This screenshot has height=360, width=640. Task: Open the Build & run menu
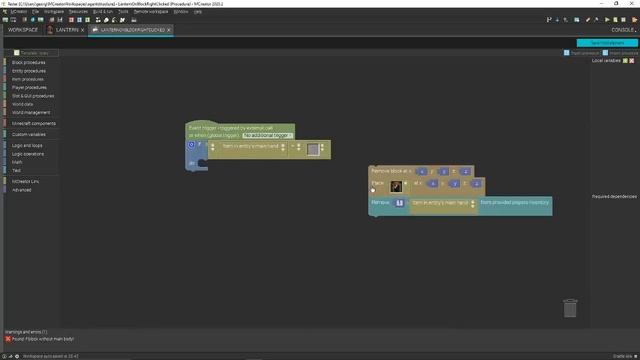point(103,12)
